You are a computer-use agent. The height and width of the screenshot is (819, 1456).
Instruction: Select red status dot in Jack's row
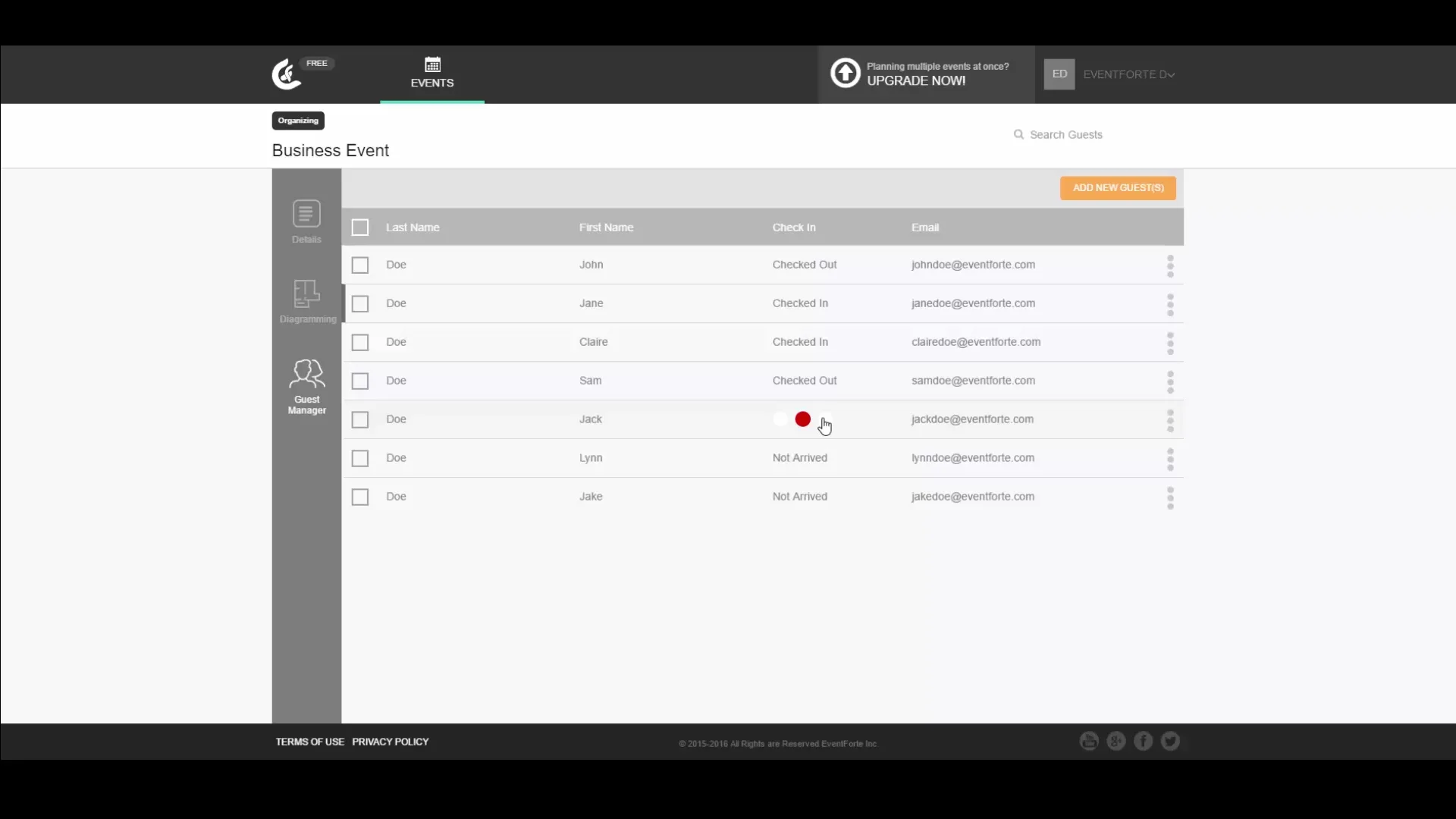tap(803, 419)
